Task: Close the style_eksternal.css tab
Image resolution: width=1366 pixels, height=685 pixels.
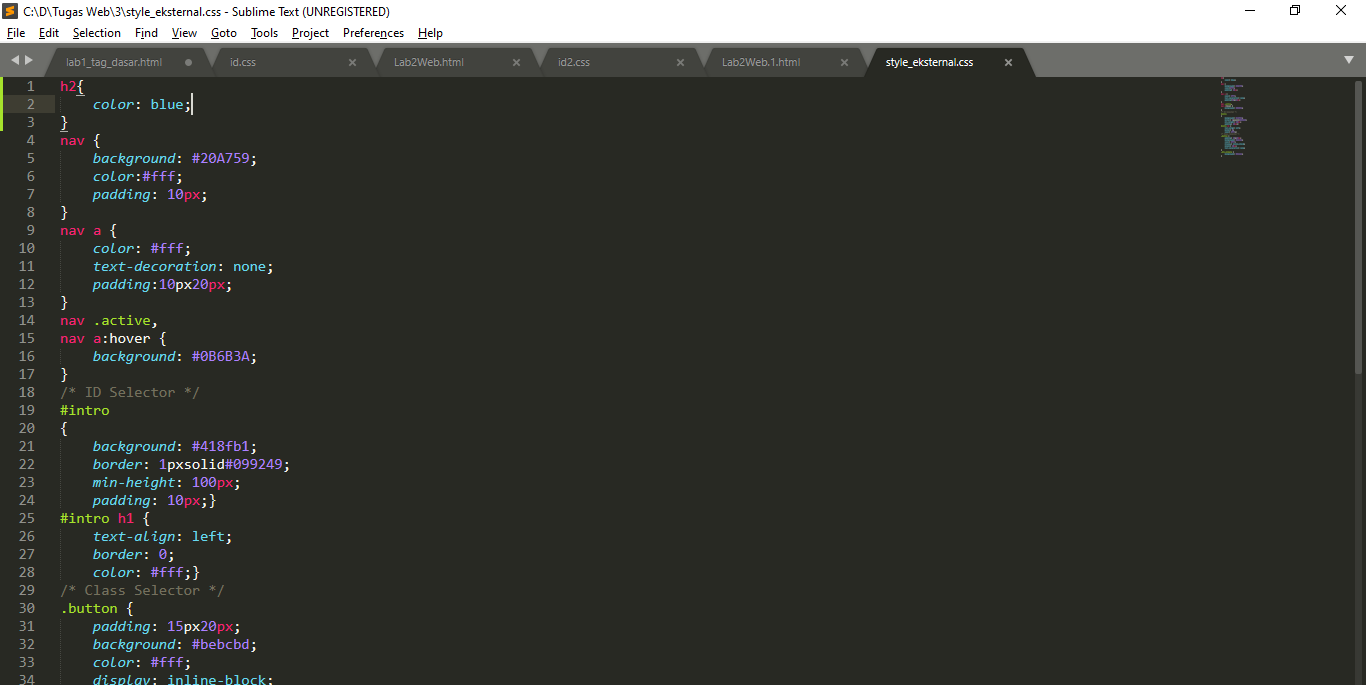Action: [1008, 61]
